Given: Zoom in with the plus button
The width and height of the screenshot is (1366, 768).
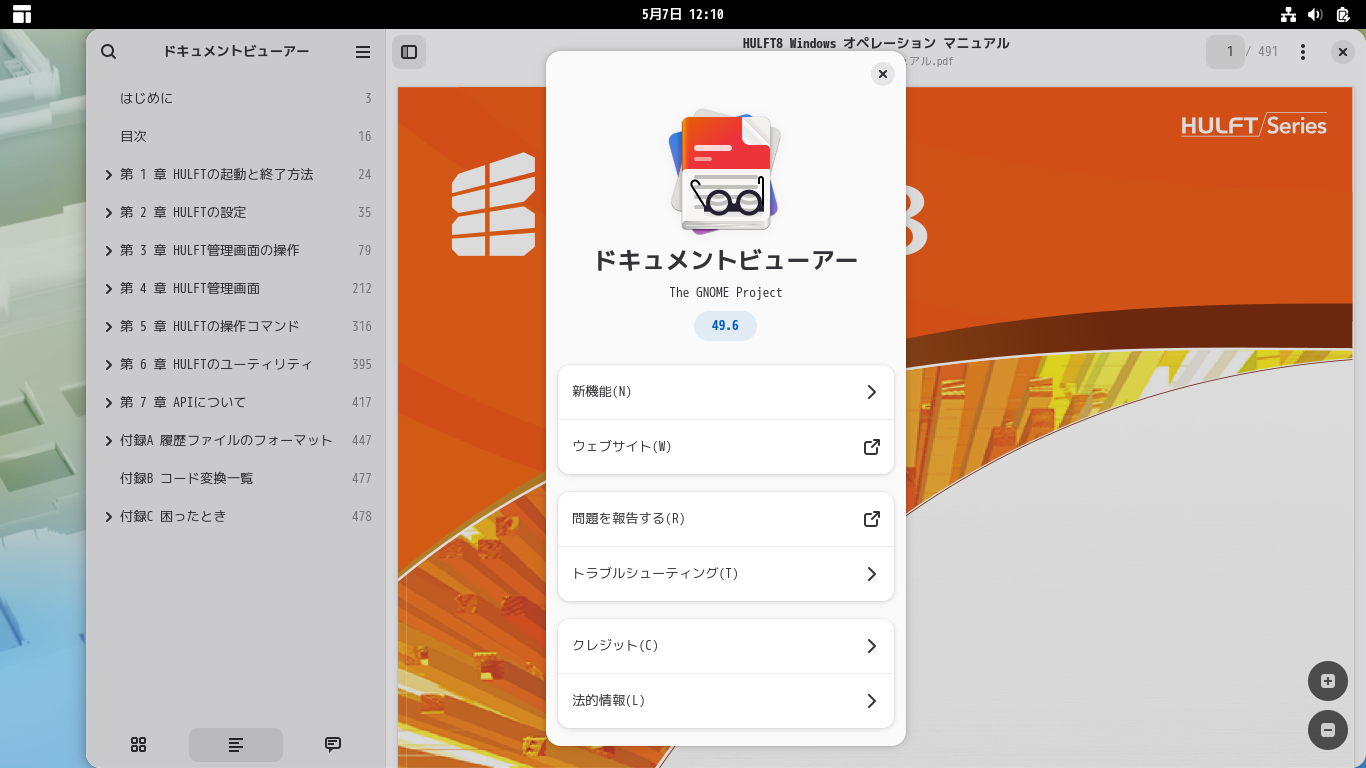Looking at the screenshot, I should pyautogui.click(x=1328, y=681).
